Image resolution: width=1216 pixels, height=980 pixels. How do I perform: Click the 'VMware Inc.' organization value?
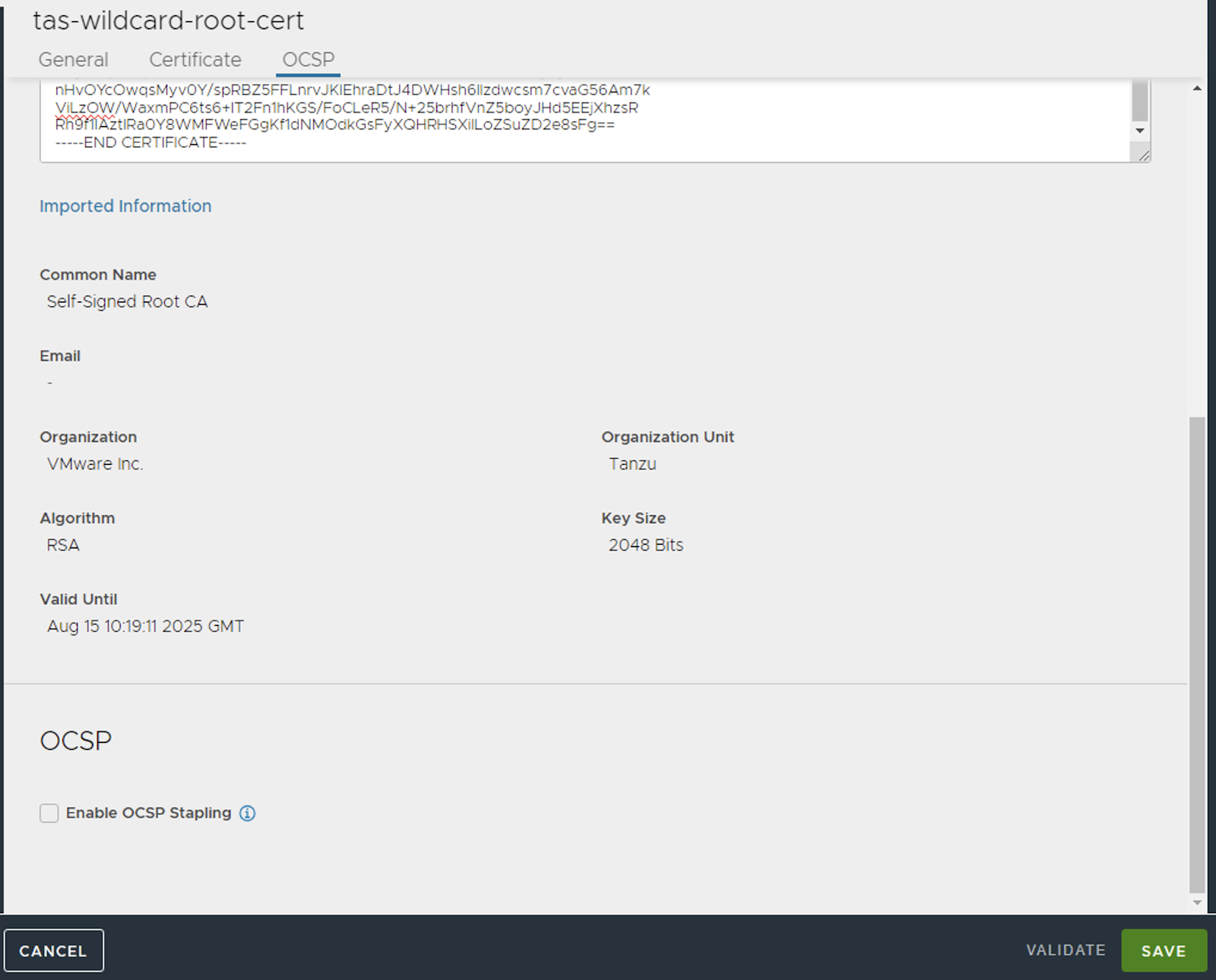(x=95, y=464)
